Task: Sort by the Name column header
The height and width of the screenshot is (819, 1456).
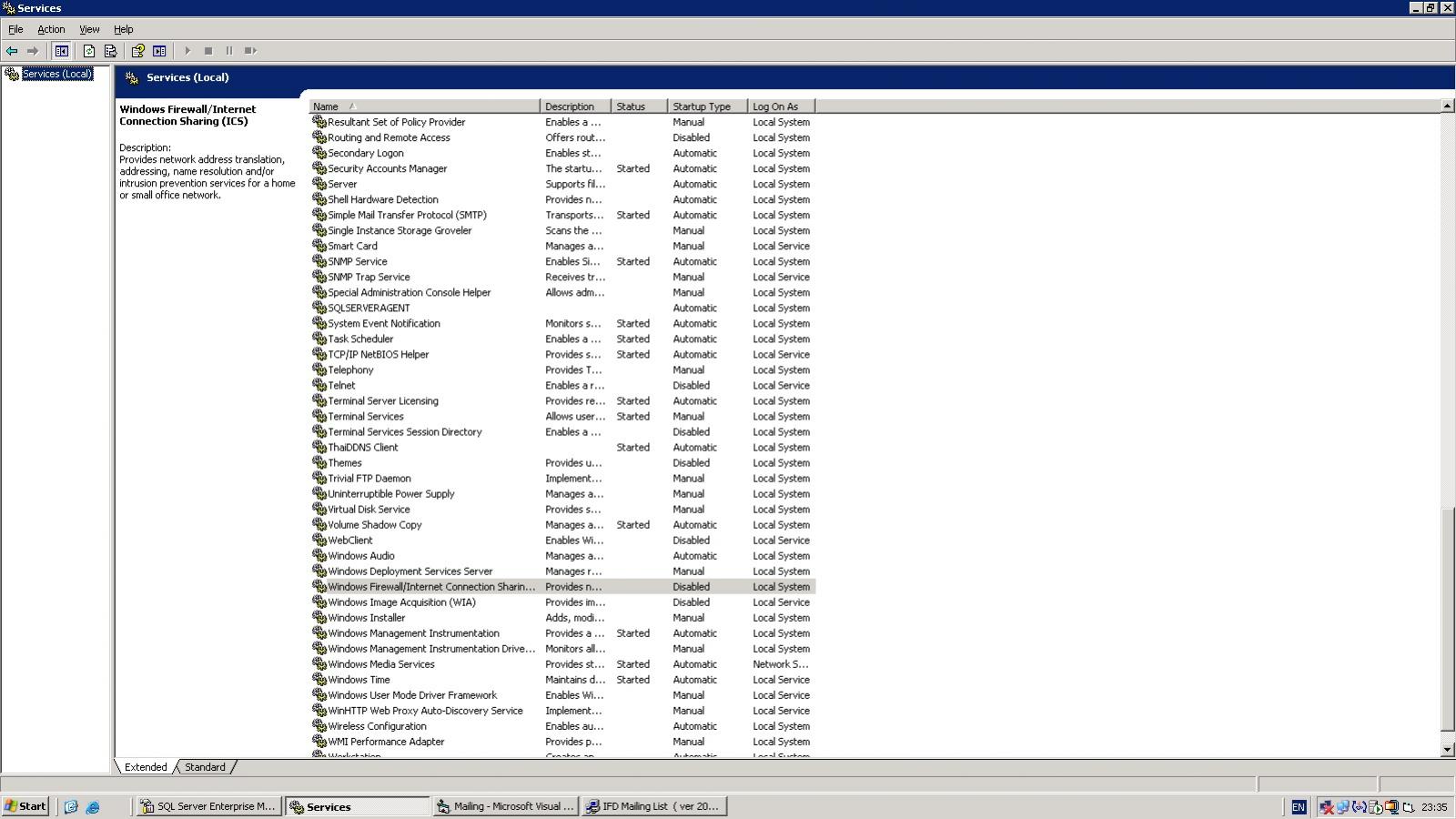Action: (424, 106)
